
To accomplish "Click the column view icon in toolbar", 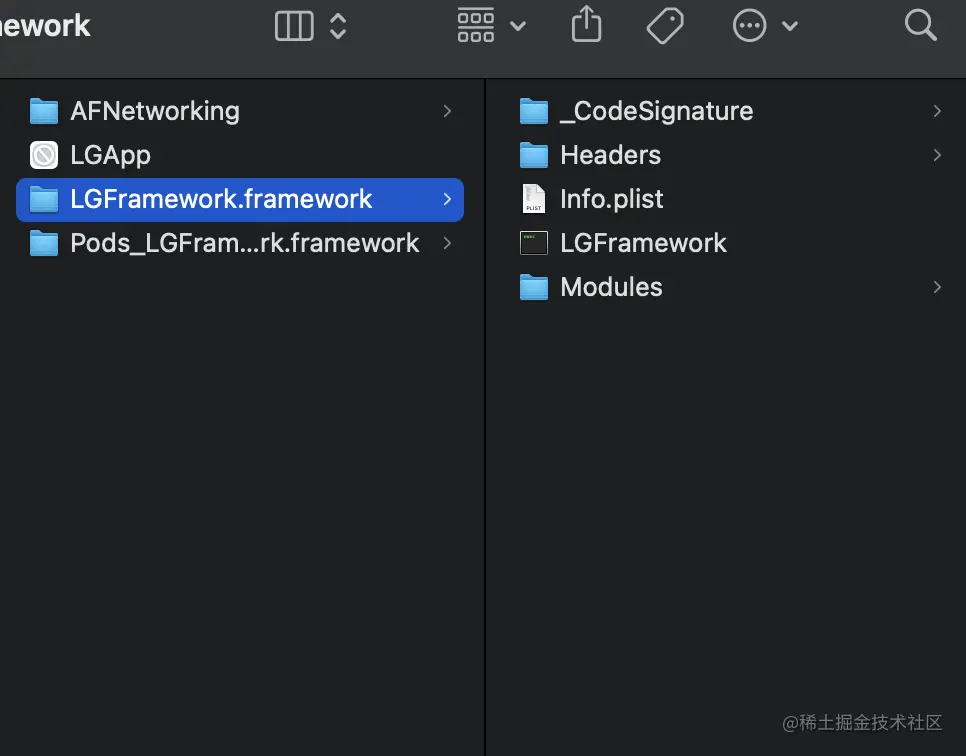I will point(294,26).
